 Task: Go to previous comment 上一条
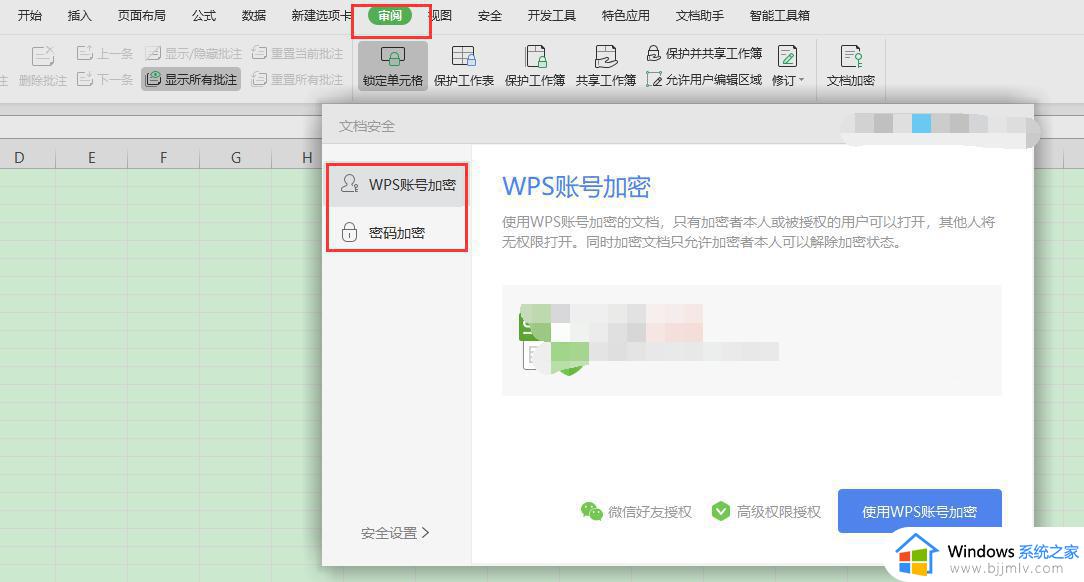coord(104,53)
